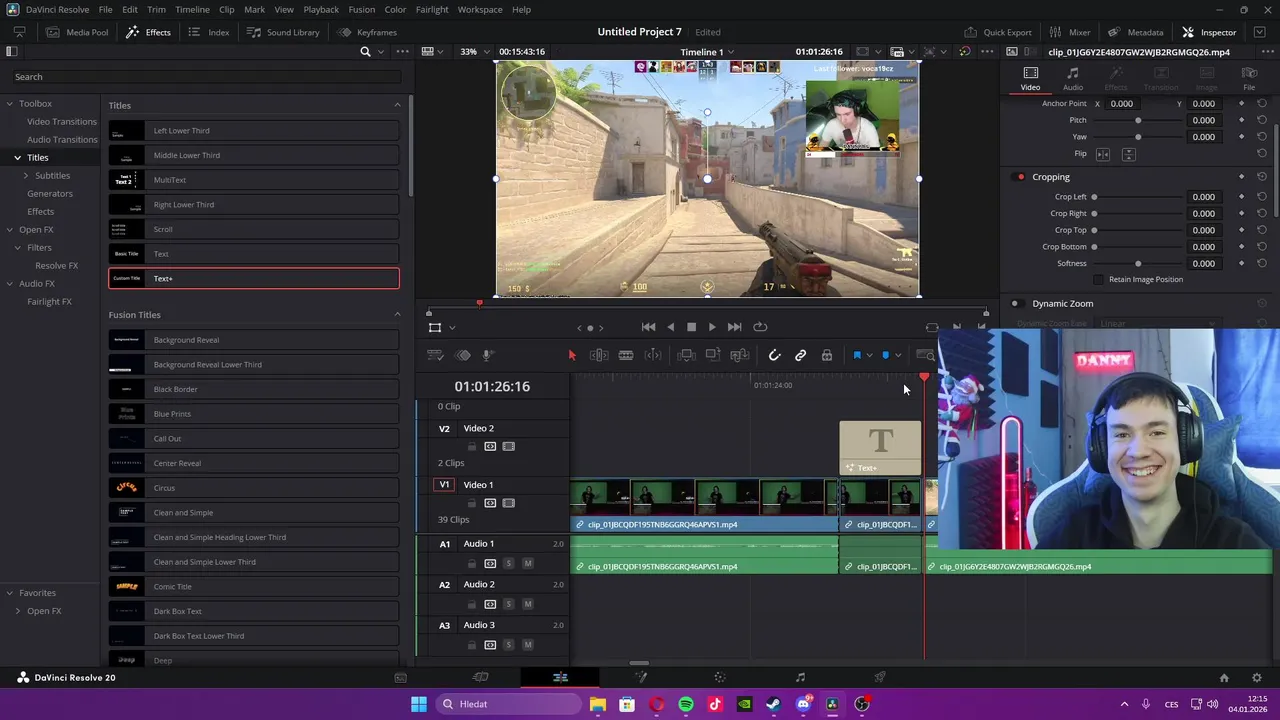Enable Retain Image Position checkbox
Screen dimensions: 1280x720
tap(1099, 279)
